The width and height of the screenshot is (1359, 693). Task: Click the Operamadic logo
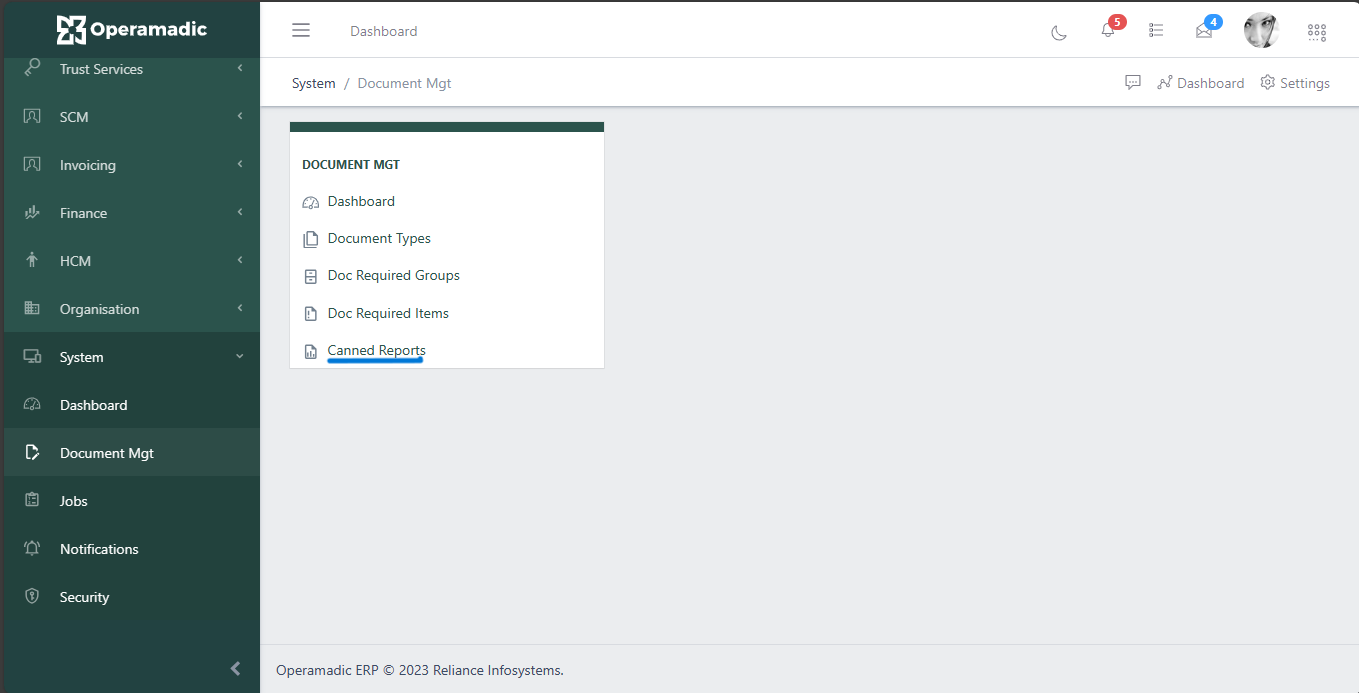coord(131,30)
